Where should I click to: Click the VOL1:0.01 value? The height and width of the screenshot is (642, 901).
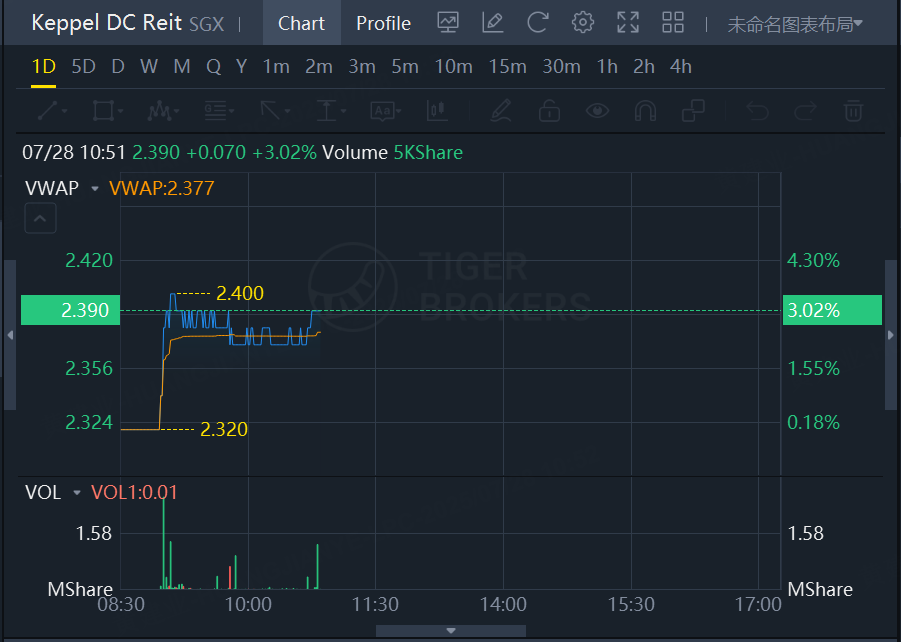pyautogui.click(x=134, y=493)
